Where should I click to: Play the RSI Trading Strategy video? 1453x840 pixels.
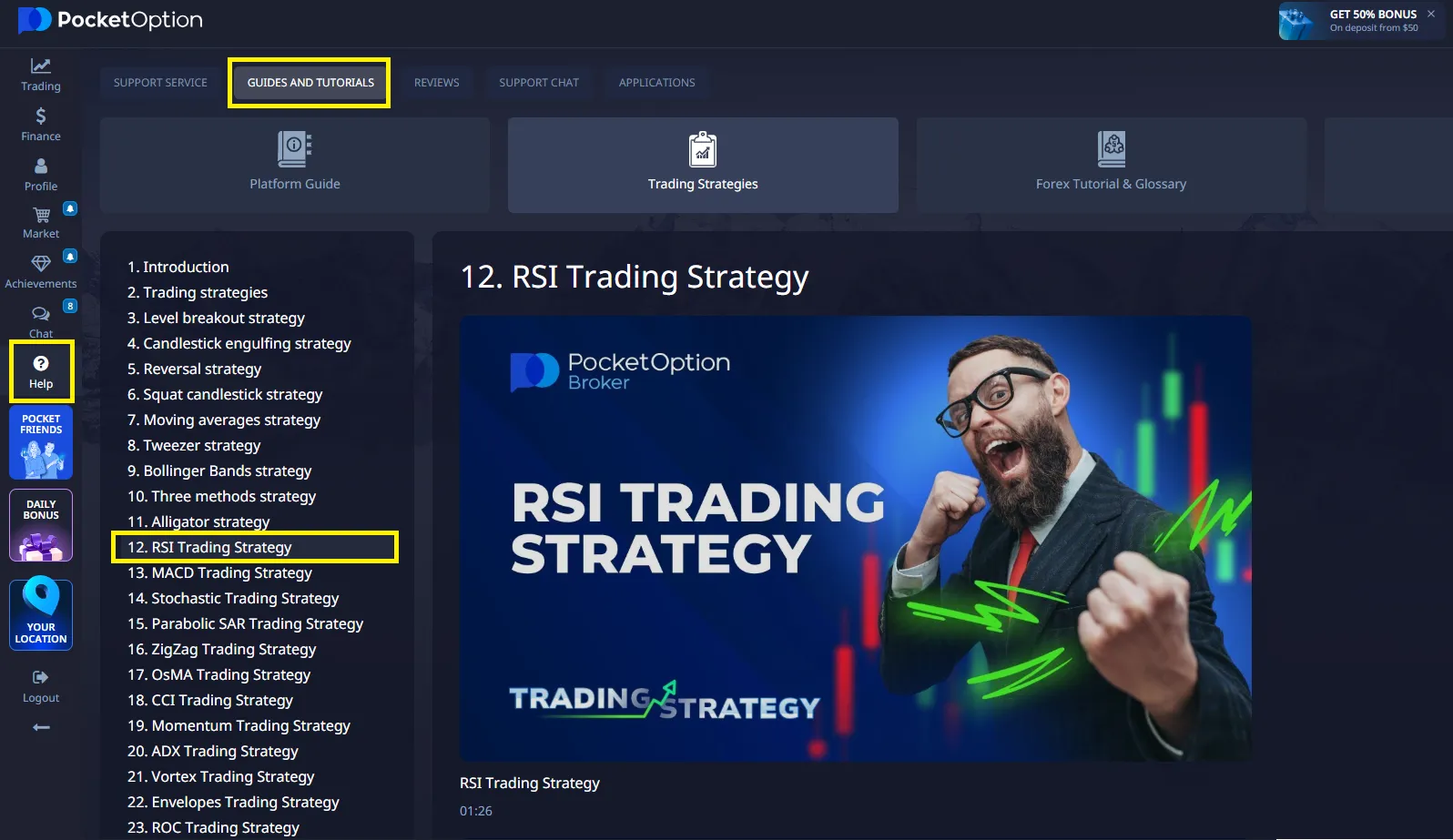click(x=856, y=539)
